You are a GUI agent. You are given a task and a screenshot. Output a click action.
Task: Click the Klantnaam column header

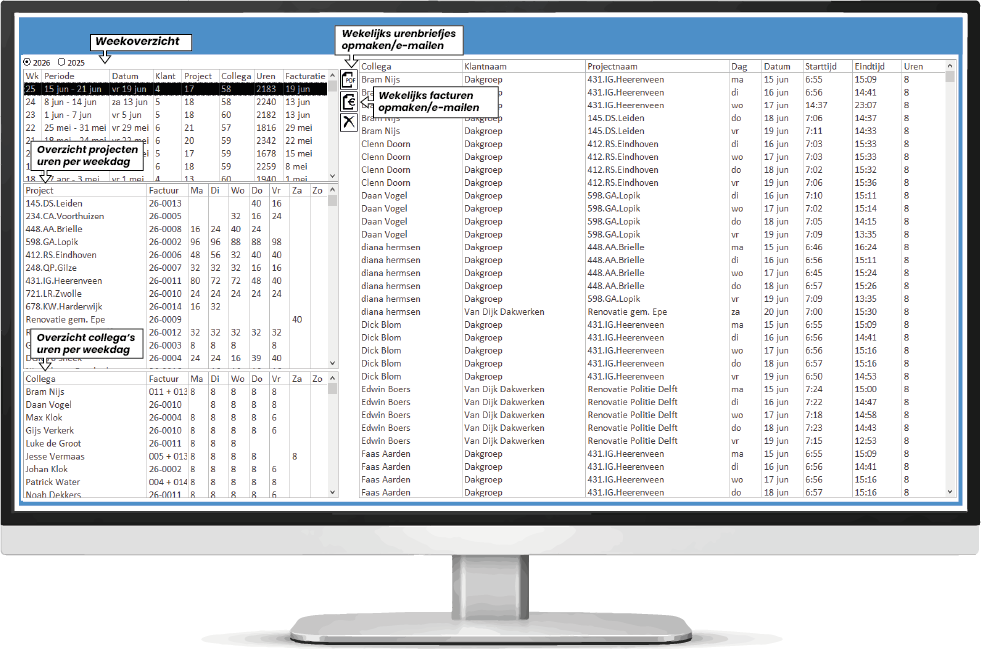pos(523,66)
